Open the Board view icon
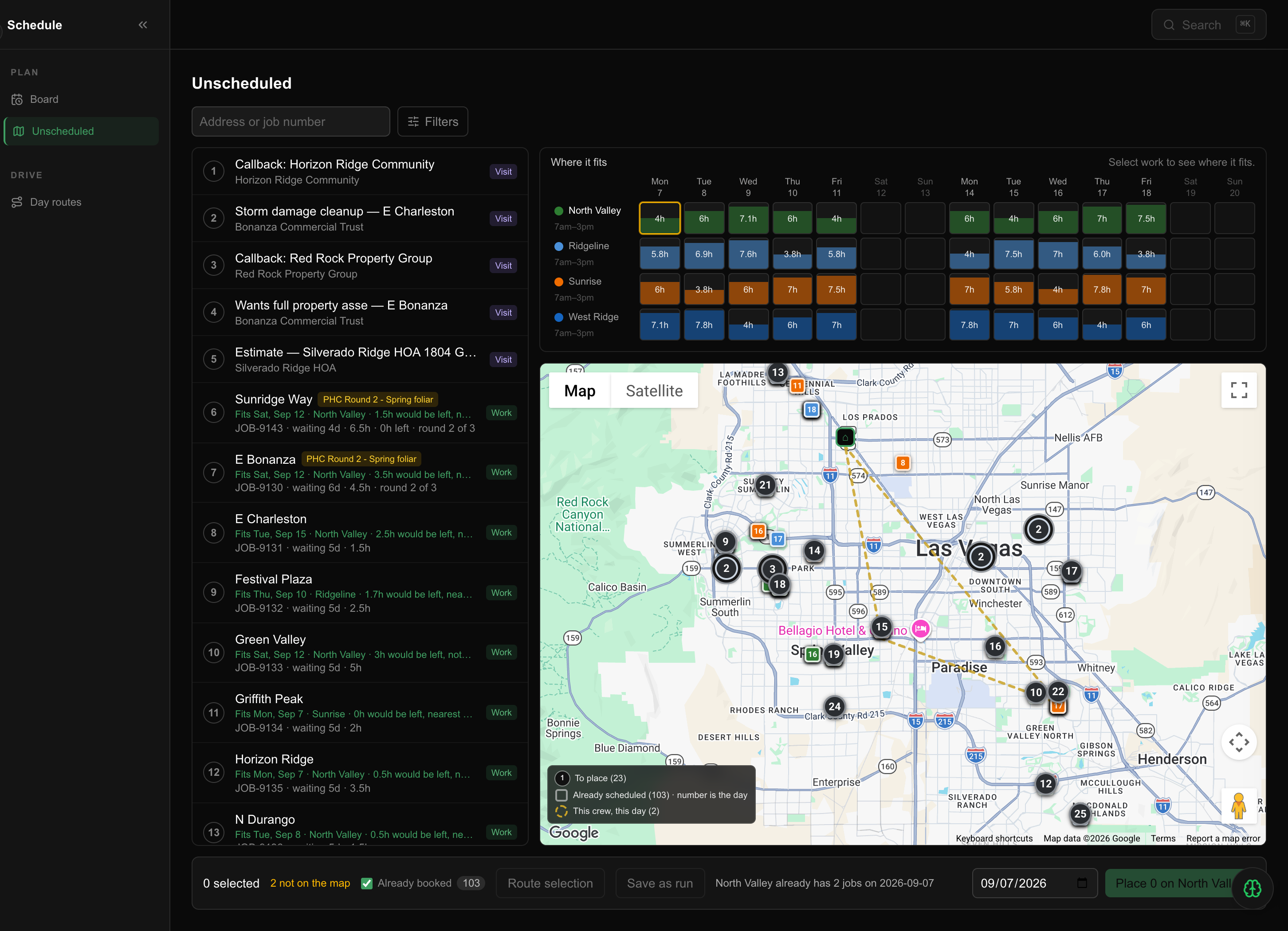This screenshot has width=1288, height=931. tap(17, 99)
